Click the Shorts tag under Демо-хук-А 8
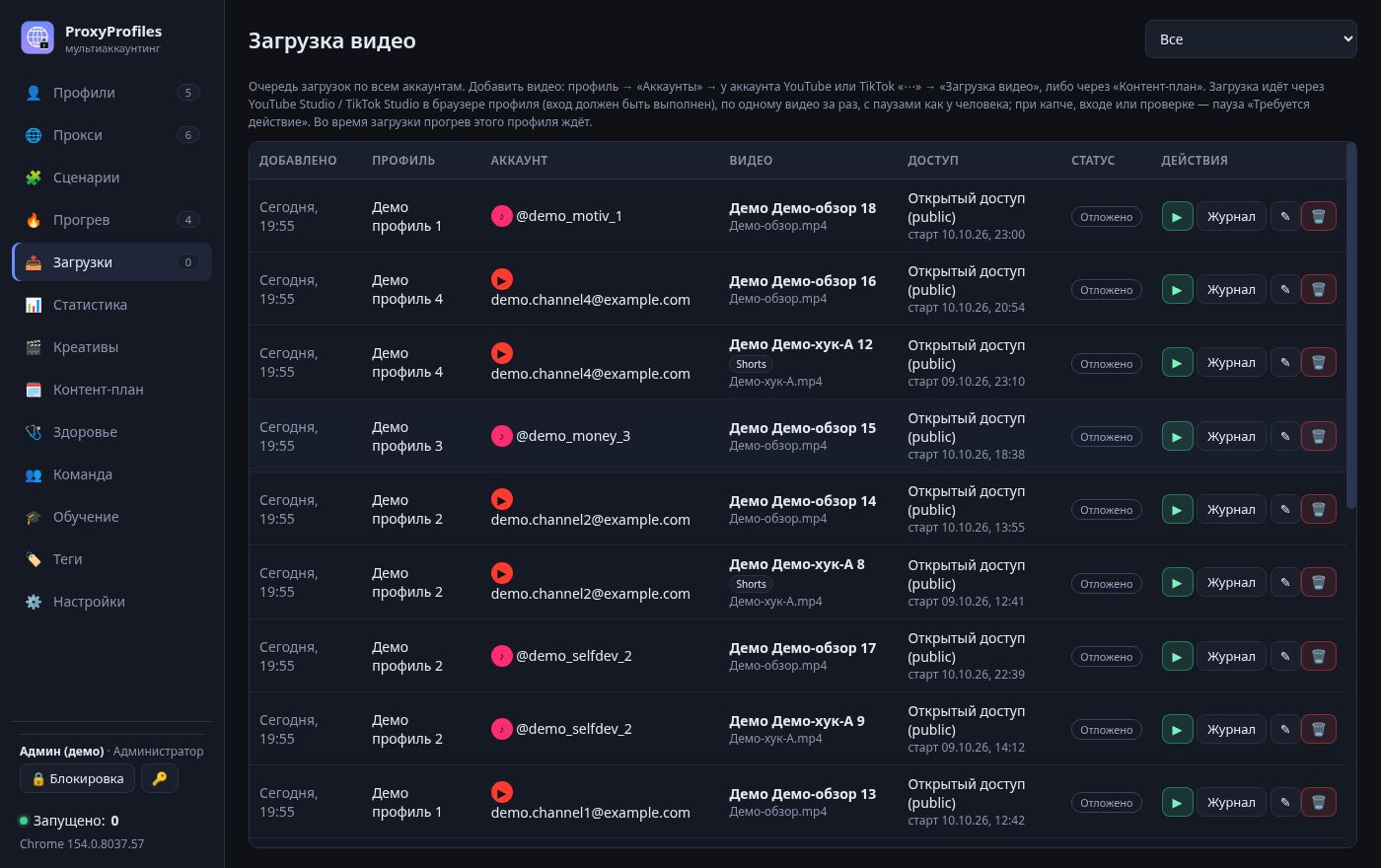 (751, 584)
